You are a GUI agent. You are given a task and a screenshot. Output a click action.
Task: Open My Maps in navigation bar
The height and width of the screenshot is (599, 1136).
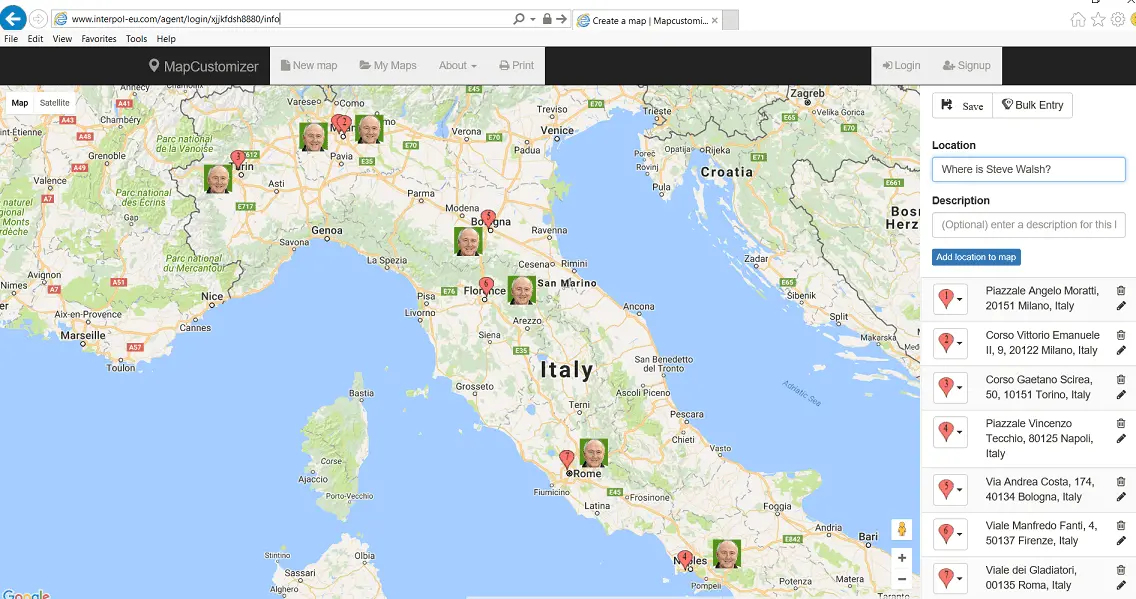pos(388,66)
